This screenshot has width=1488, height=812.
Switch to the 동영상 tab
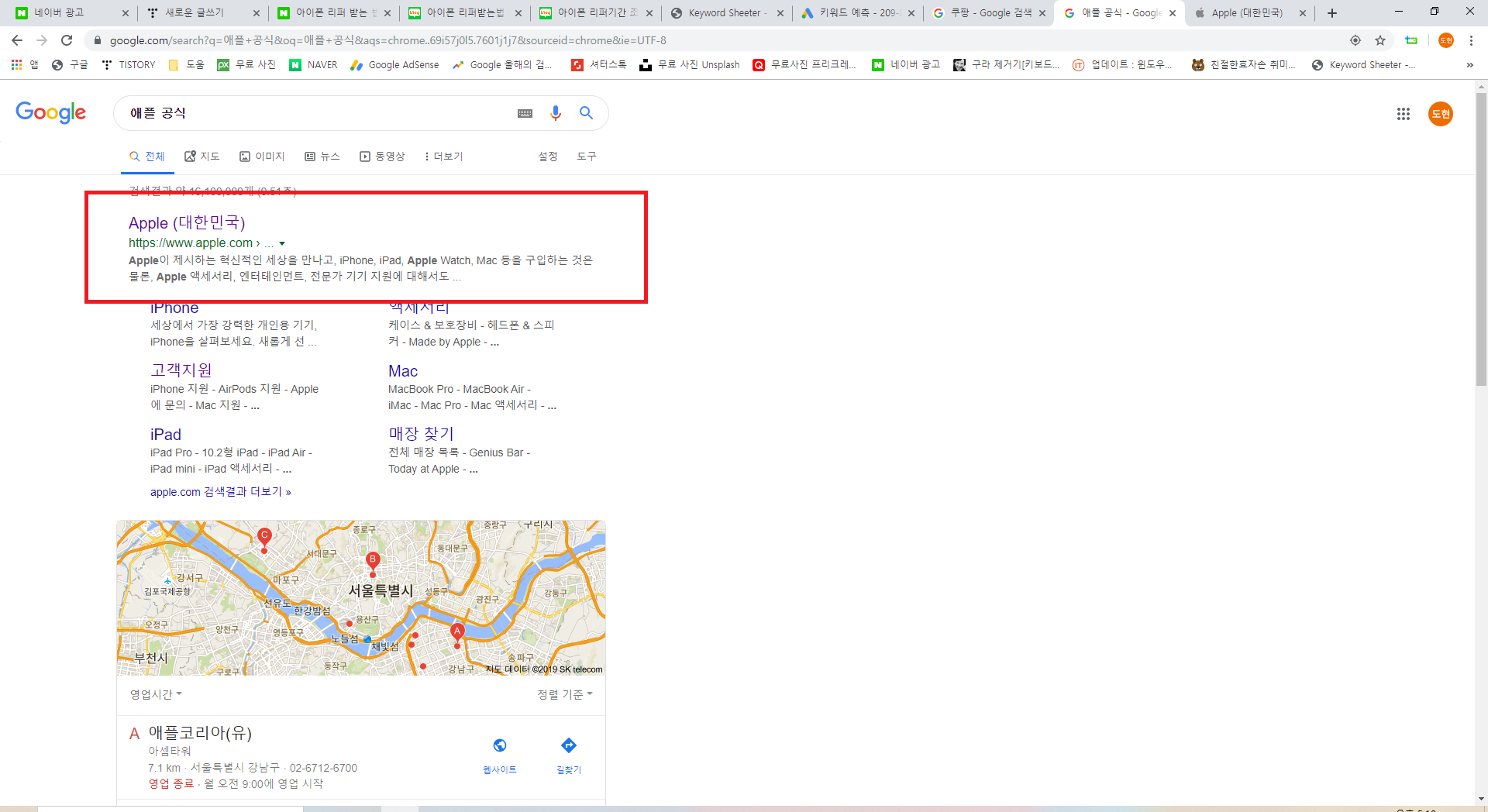pos(382,157)
